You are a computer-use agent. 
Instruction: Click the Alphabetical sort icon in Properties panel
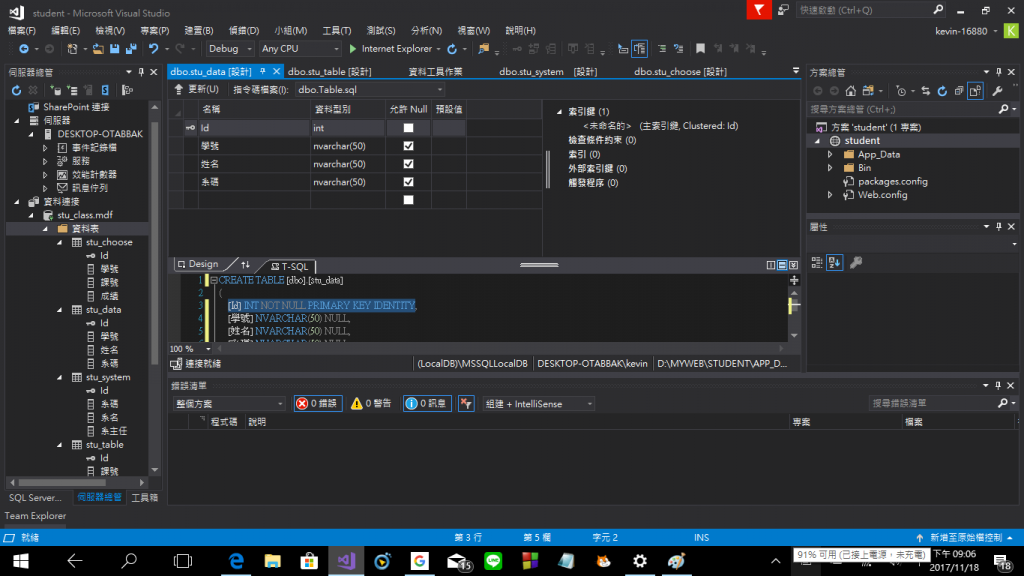835,263
